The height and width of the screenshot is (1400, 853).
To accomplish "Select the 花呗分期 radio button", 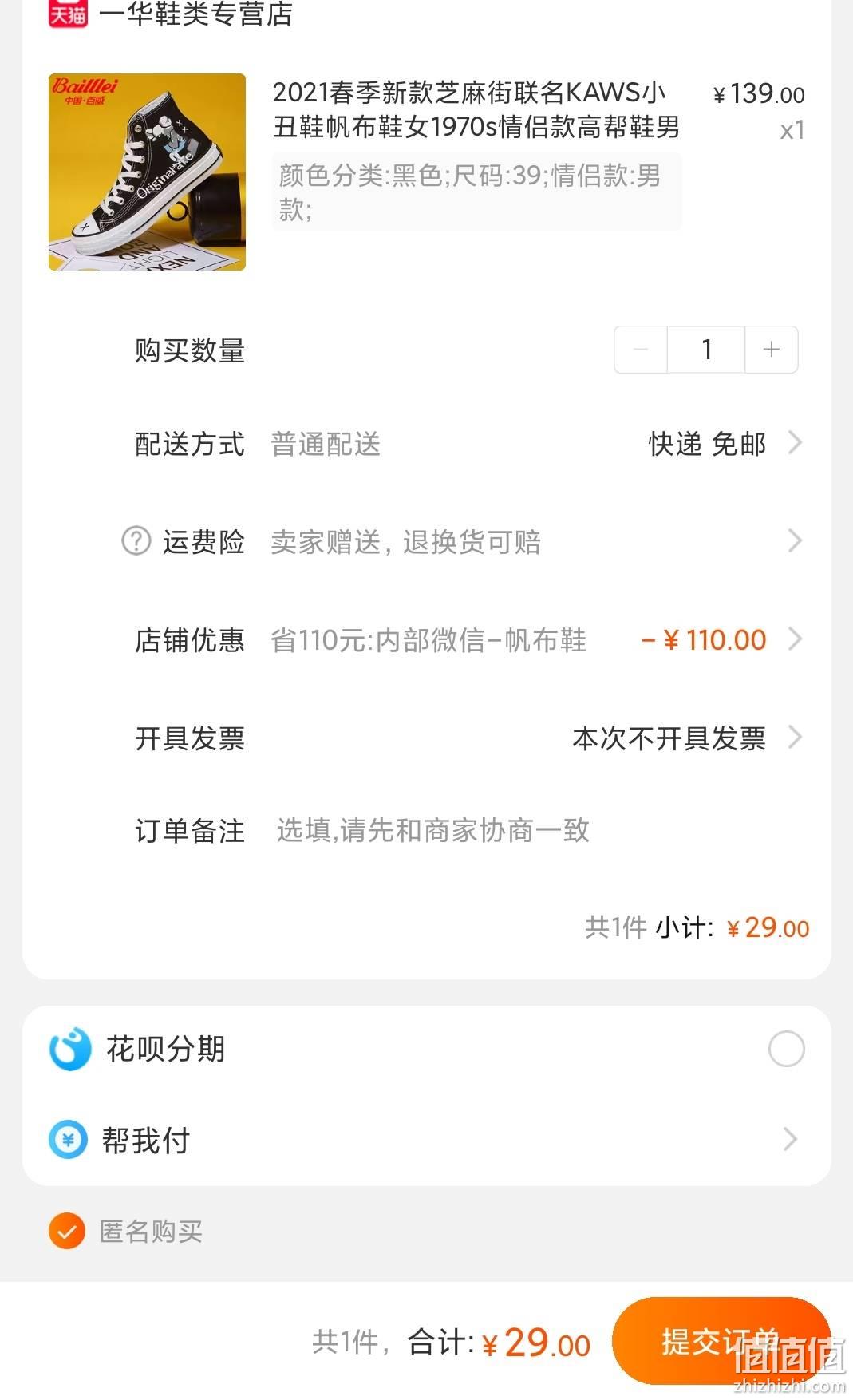I will (x=786, y=1049).
